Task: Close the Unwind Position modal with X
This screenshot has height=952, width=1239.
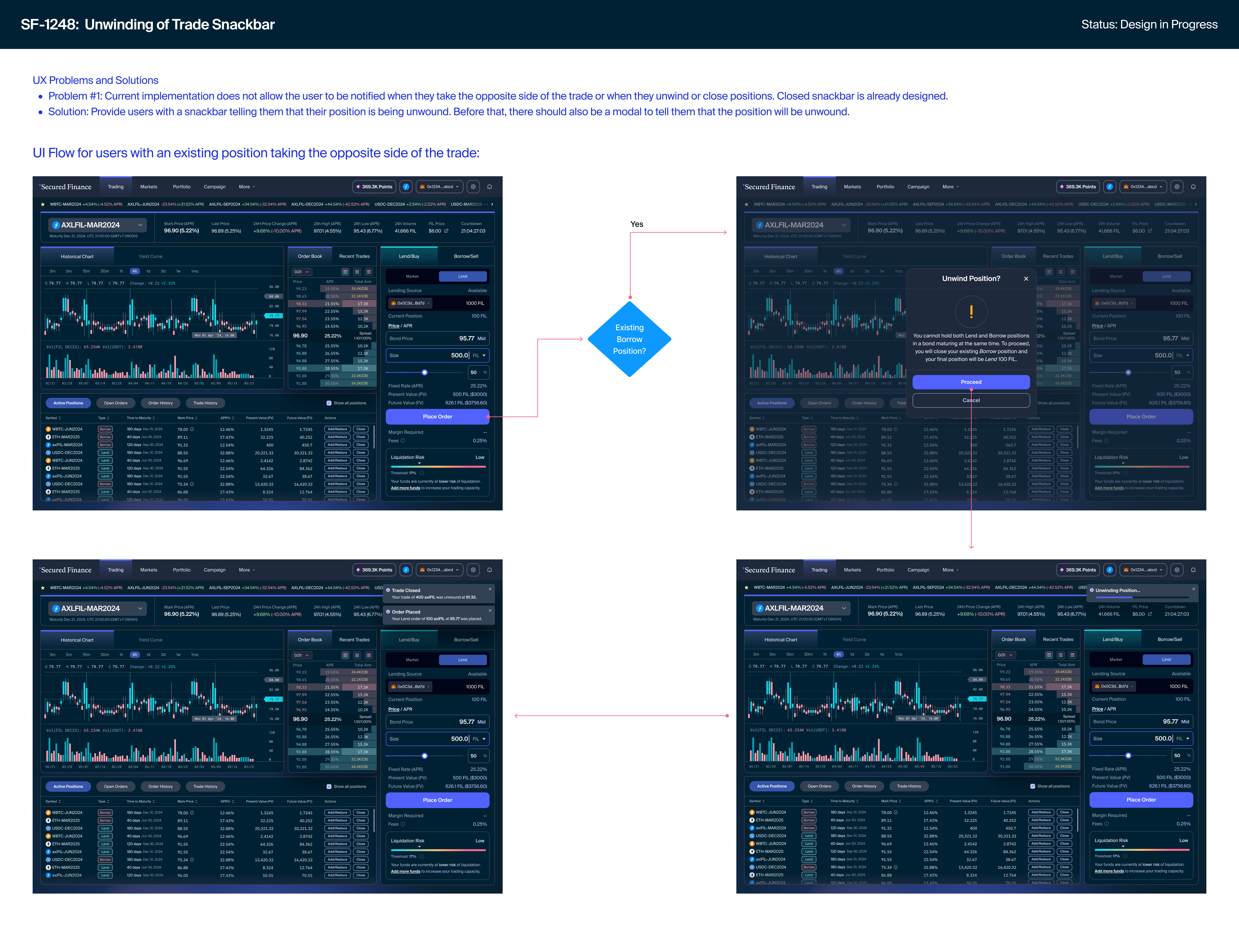Action: pos(1026,279)
